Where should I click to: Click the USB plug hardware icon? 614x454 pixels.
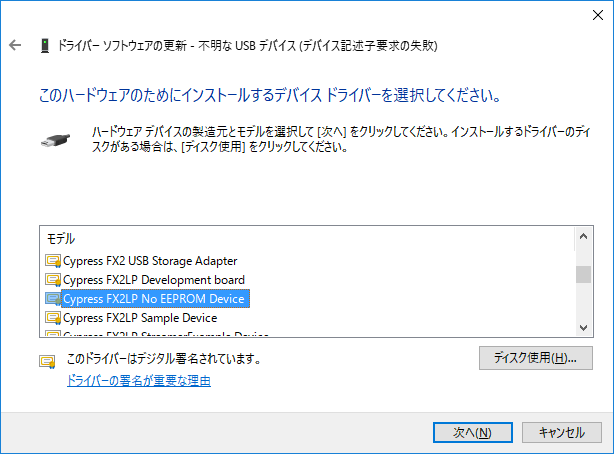click(55, 140)
